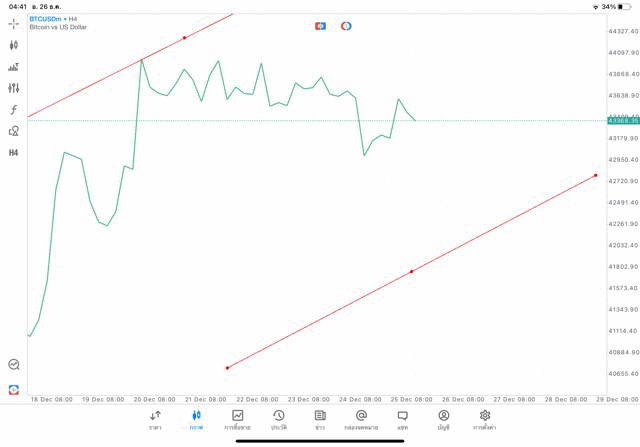Open the drawing objects shapes tool

[x=14, y=131]
